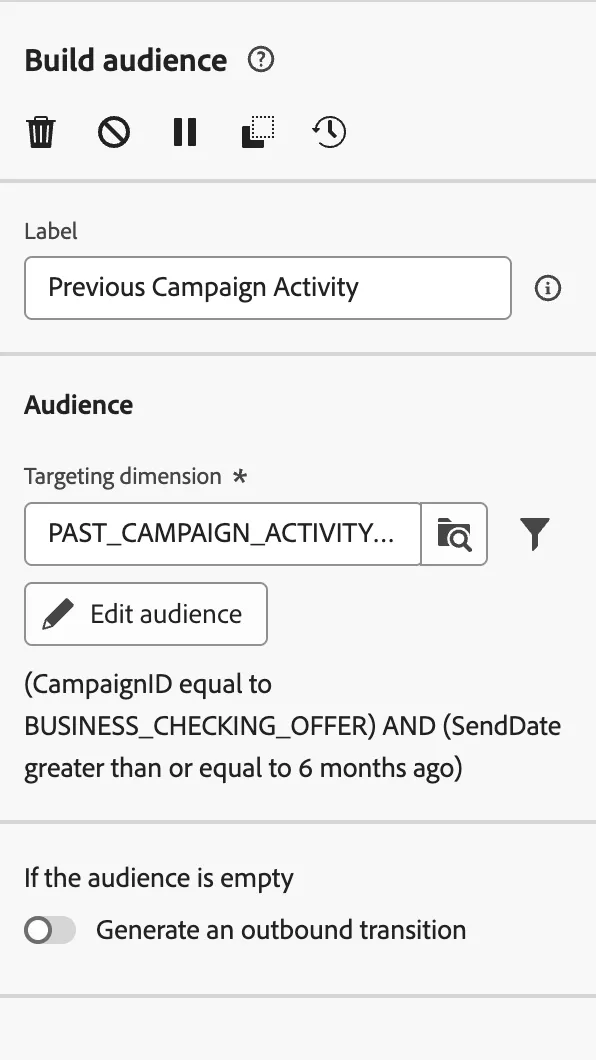Open execution history clock icon
Image resolution: width=596 pixels, height=1060 pixels.
click(329, 132)
